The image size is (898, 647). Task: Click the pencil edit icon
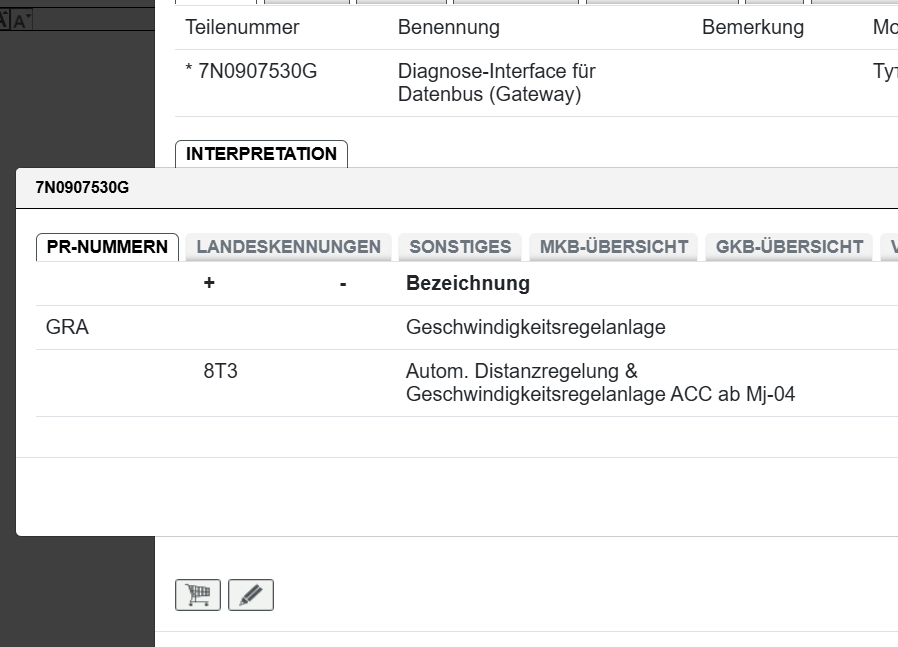click(251, 594)
